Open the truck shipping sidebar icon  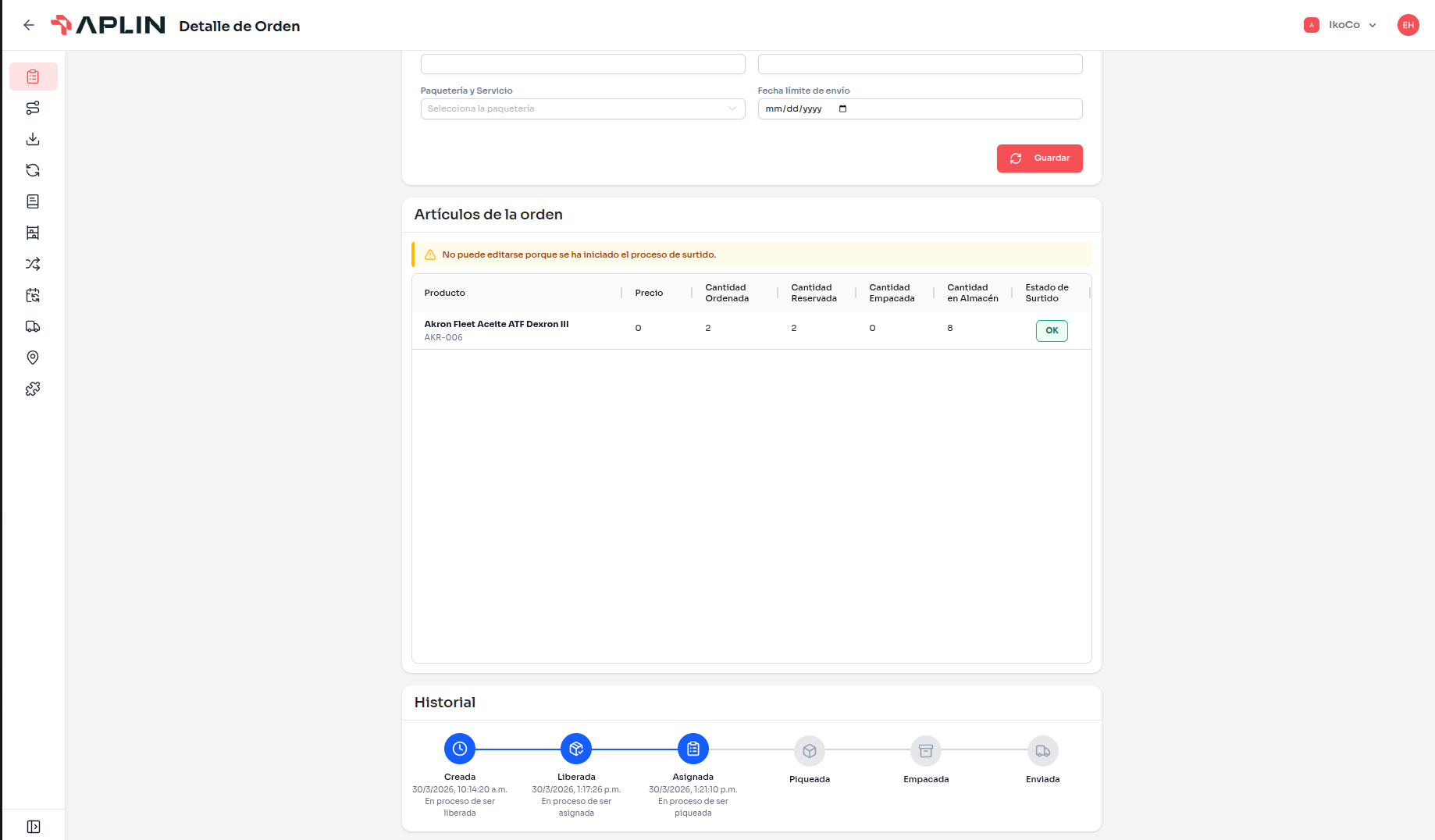coord(33,326)
